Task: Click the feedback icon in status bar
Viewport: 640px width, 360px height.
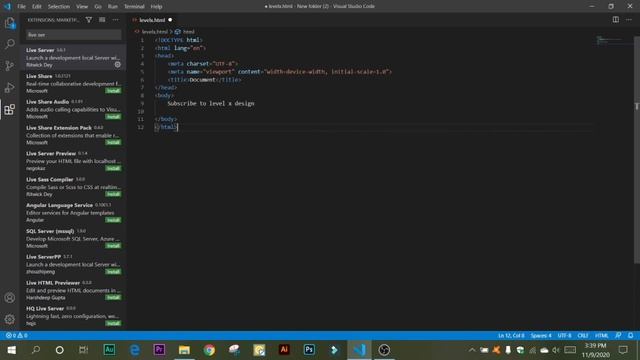Action: pyautogui.click(x=618, y=336)
